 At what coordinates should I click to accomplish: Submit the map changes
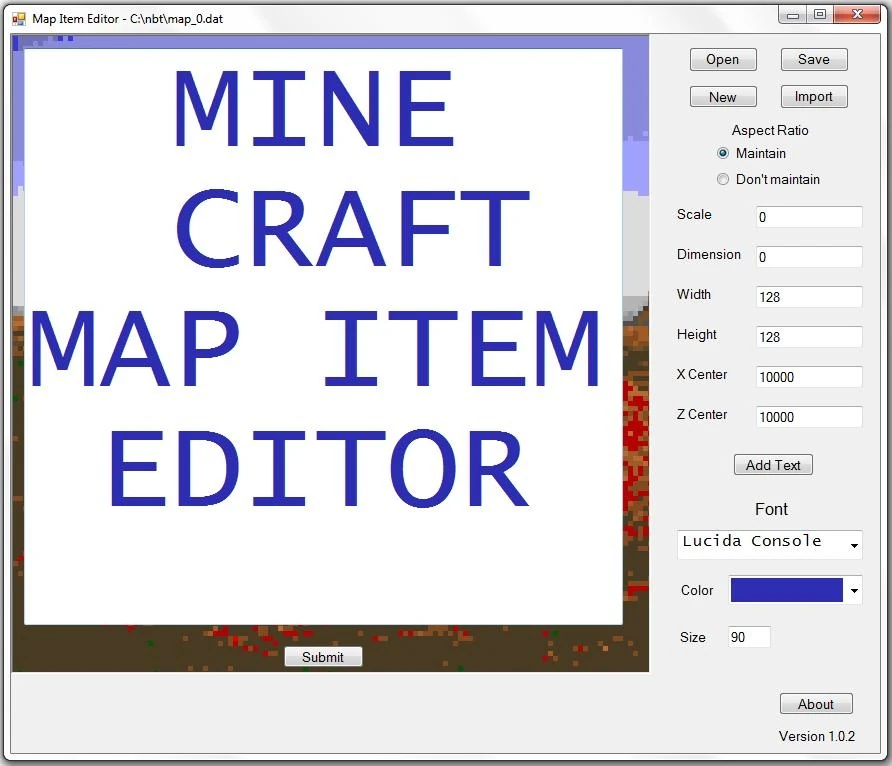(x=322, y=656)
